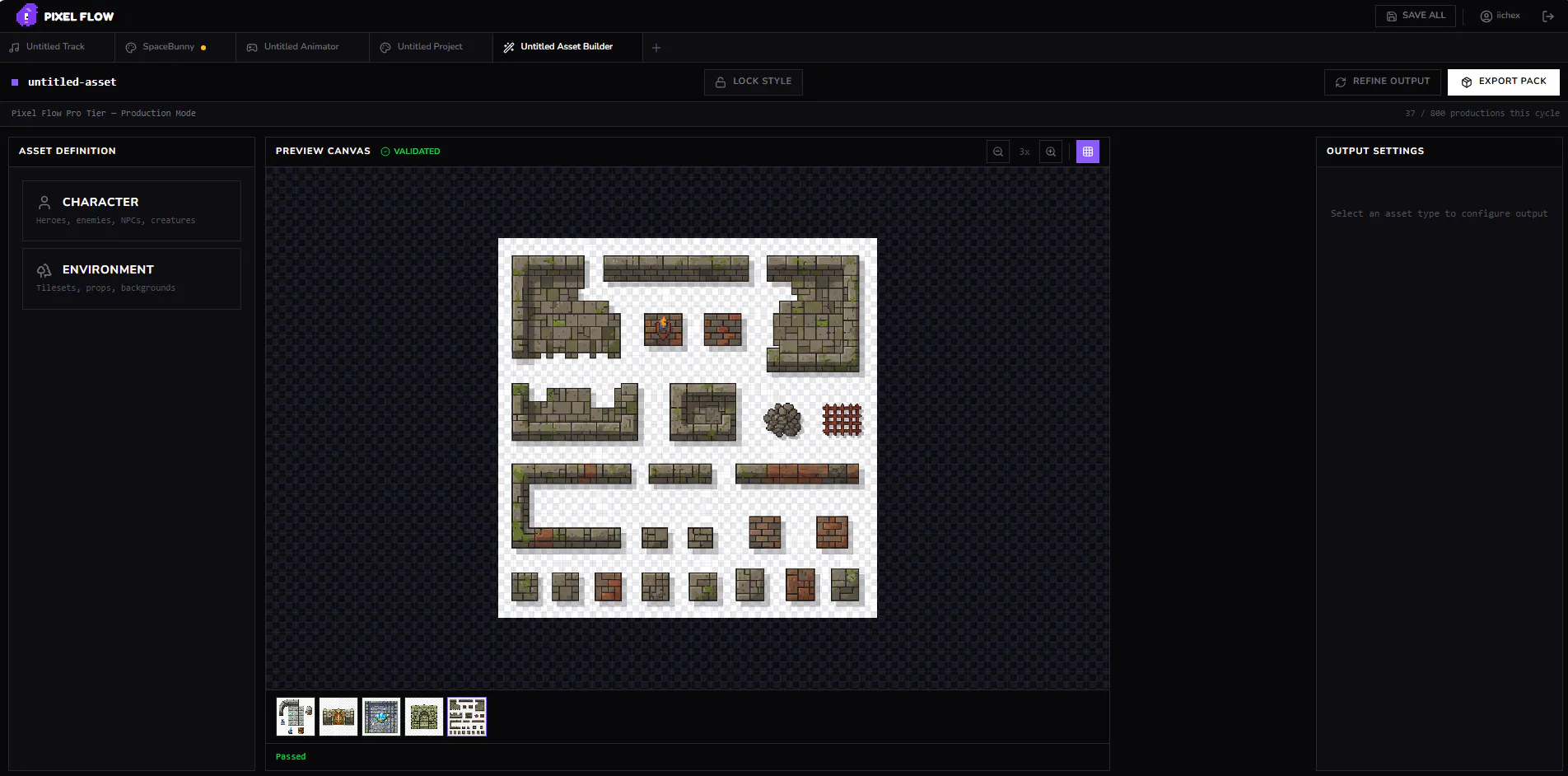Select the blue gem tile thumbnail
Viewport: 1568px width, 776px height.
(381, 717)
